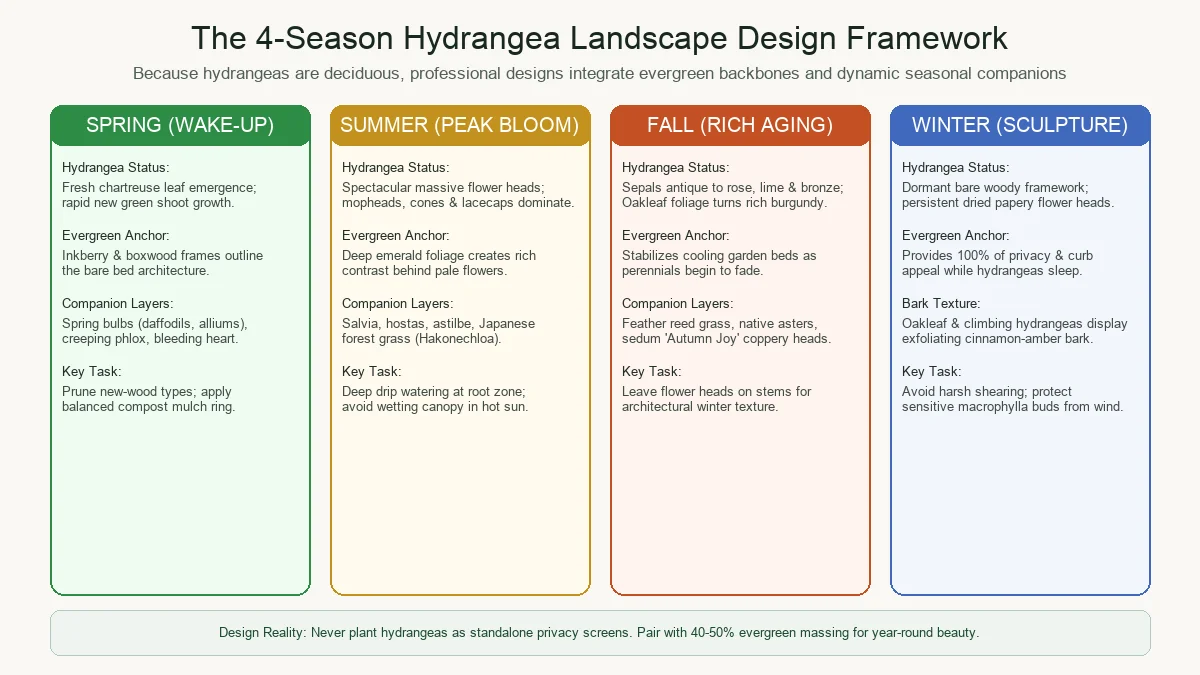Image resolution: width=1200 pixels, height=675 pixels.
Task: Click the line "Sepals antique to rose, lime & bronze;"
Action: click(x=733, y=187)
